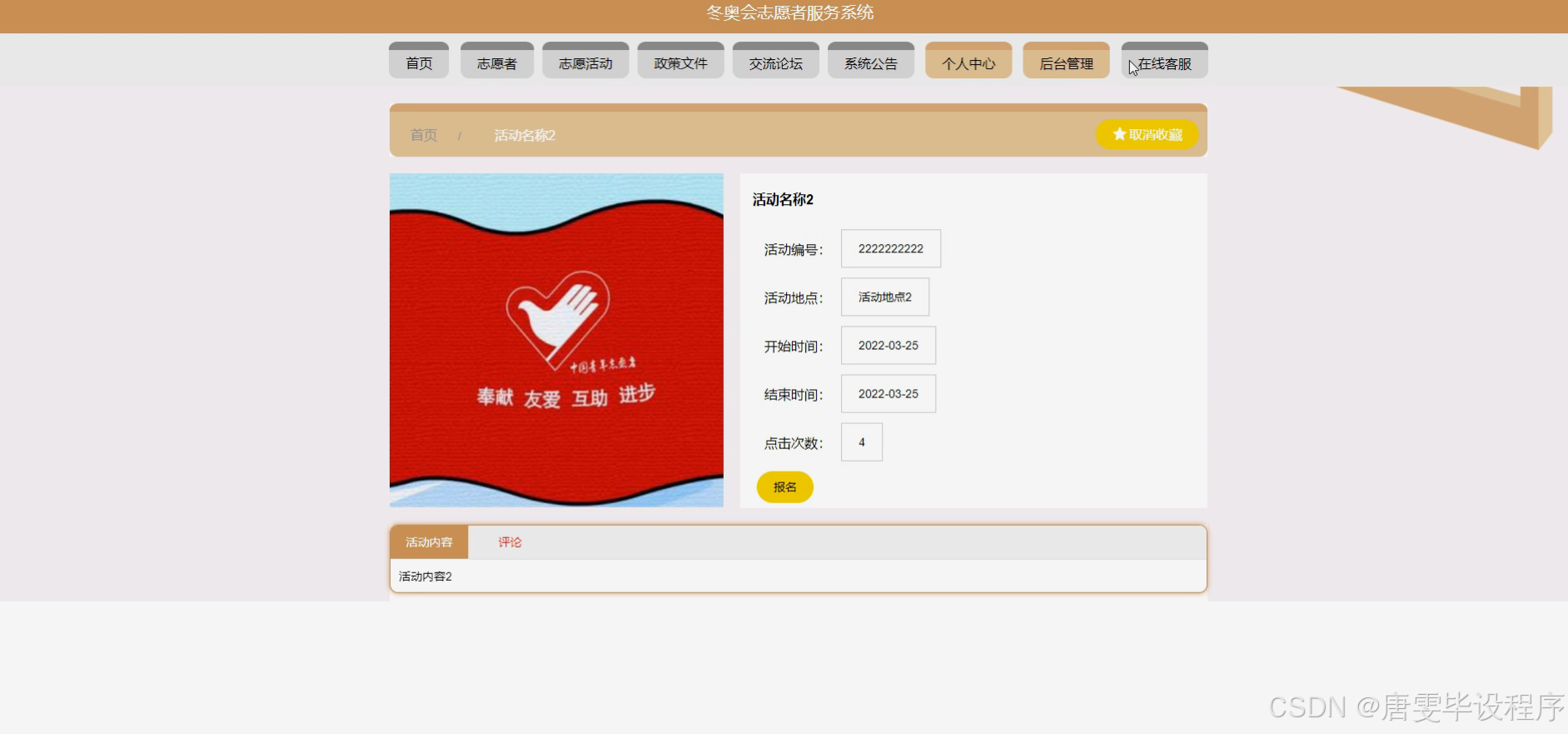Click the yellow 报名 button
Screen dimensions: 1568x734
coord(784,487)
